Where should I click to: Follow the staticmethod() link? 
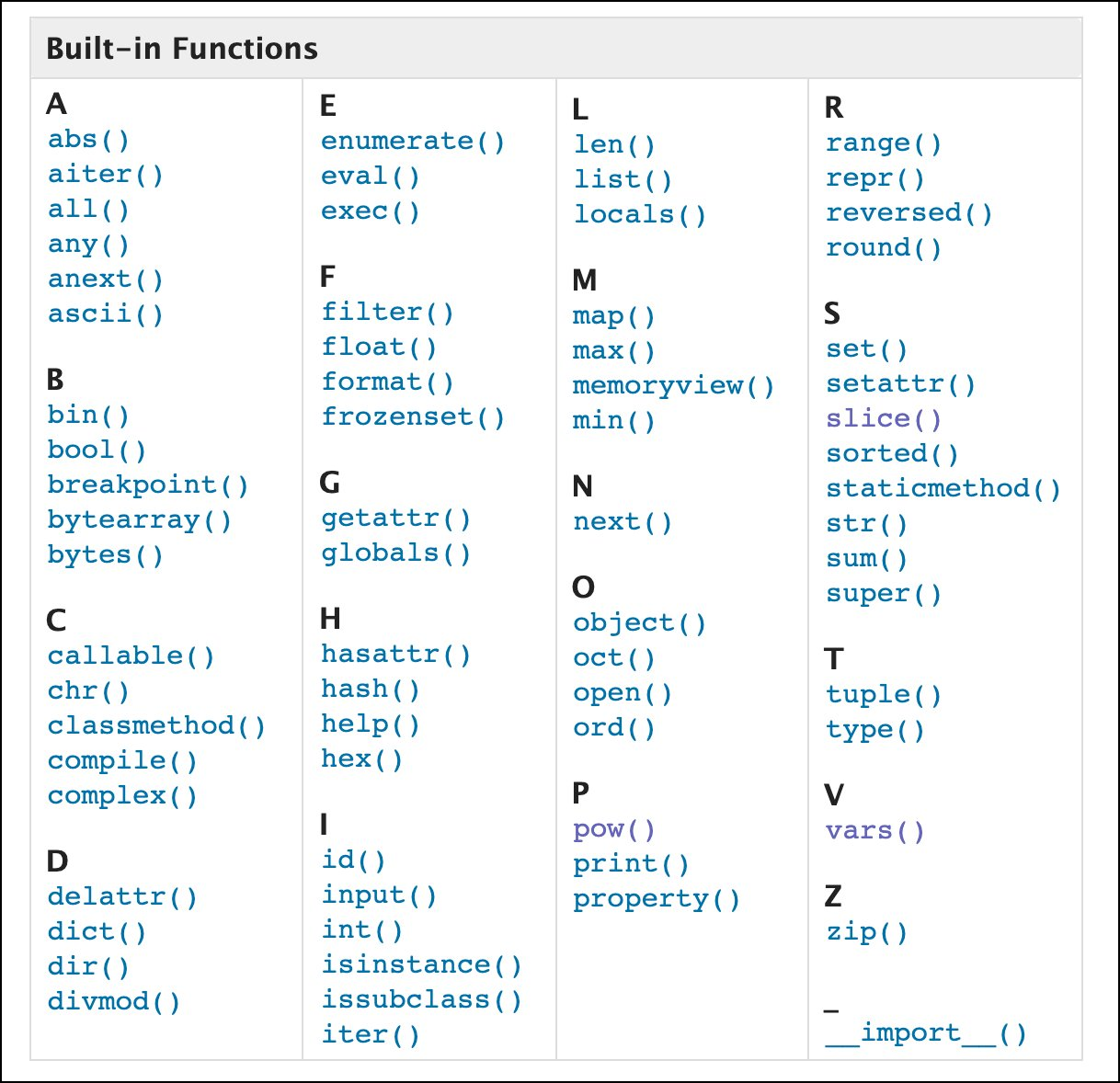point(943,489)
